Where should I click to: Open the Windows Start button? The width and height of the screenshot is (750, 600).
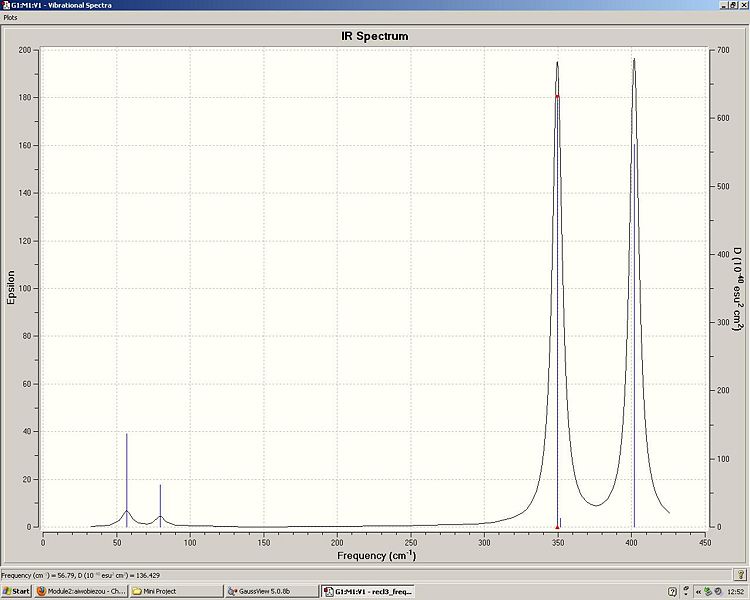click(16, 591)
